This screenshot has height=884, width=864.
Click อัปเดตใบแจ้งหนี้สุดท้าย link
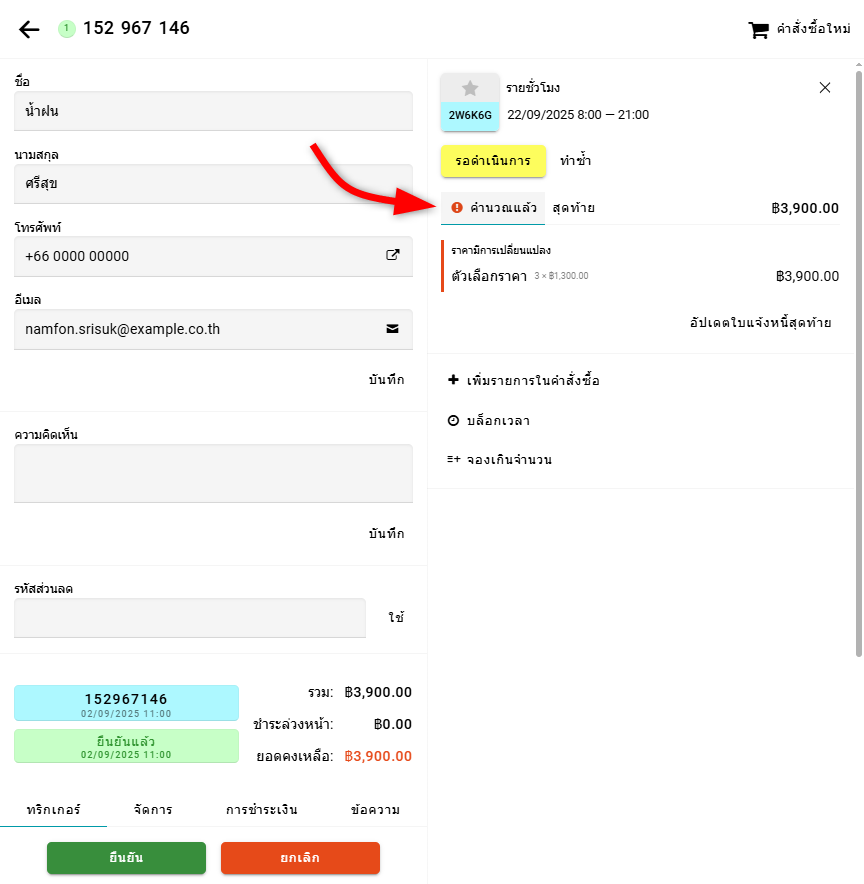point(760,323)
